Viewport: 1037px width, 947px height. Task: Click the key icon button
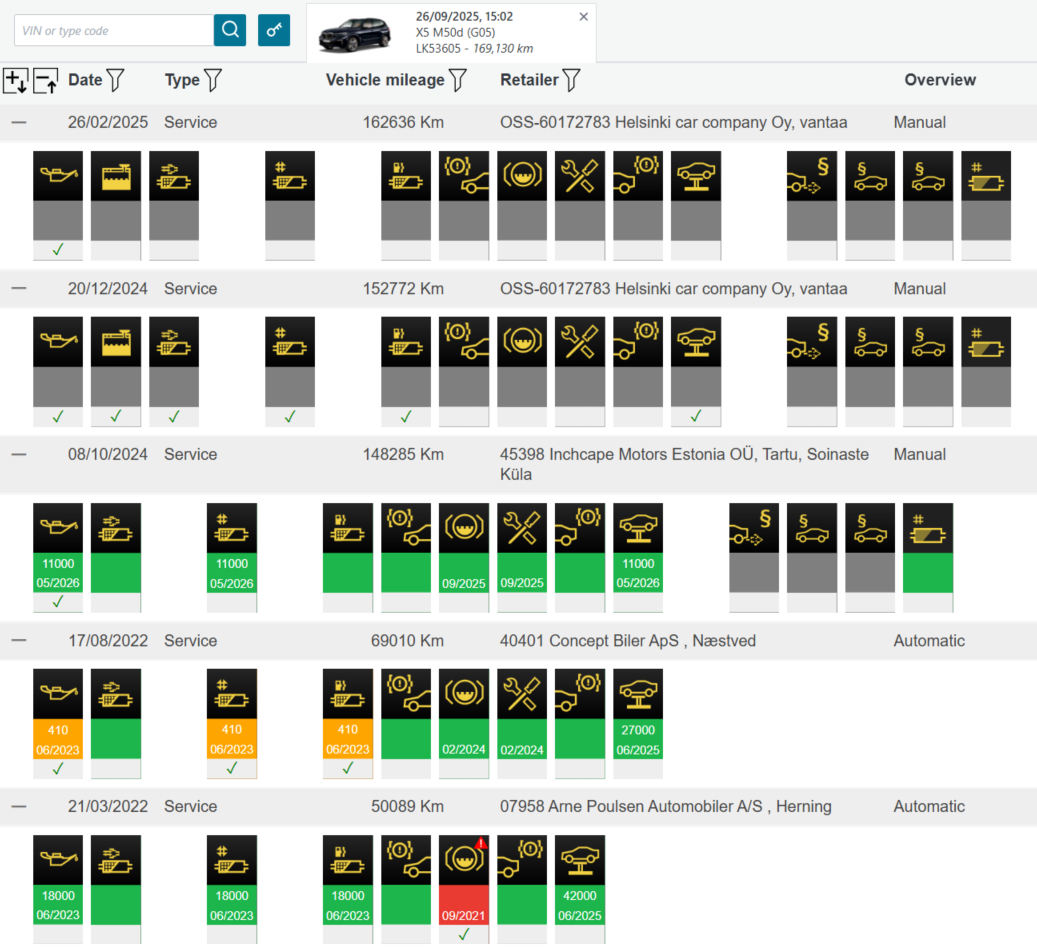(274, 30)
